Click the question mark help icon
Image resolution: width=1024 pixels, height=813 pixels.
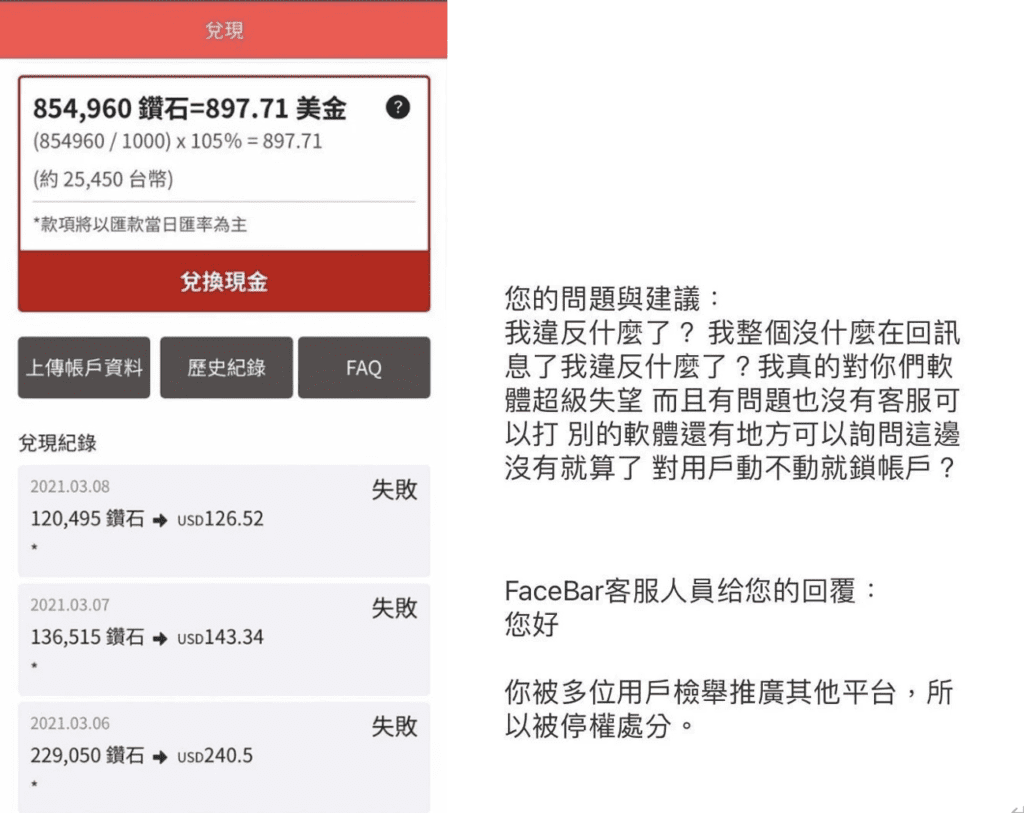click(397, 108)
